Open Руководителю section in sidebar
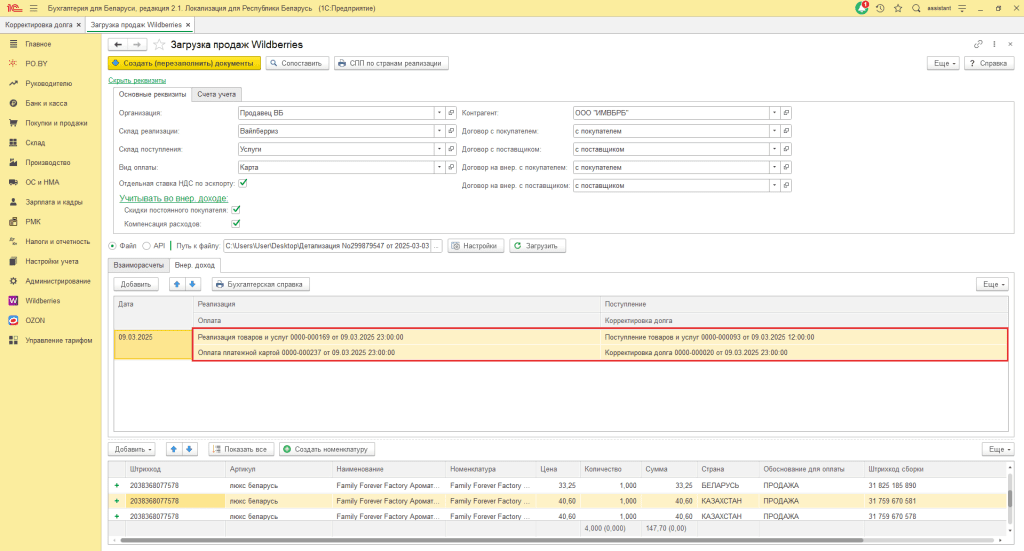This screenshot has width=1024, height=551. pyautogui.click(x=48, y=84)
